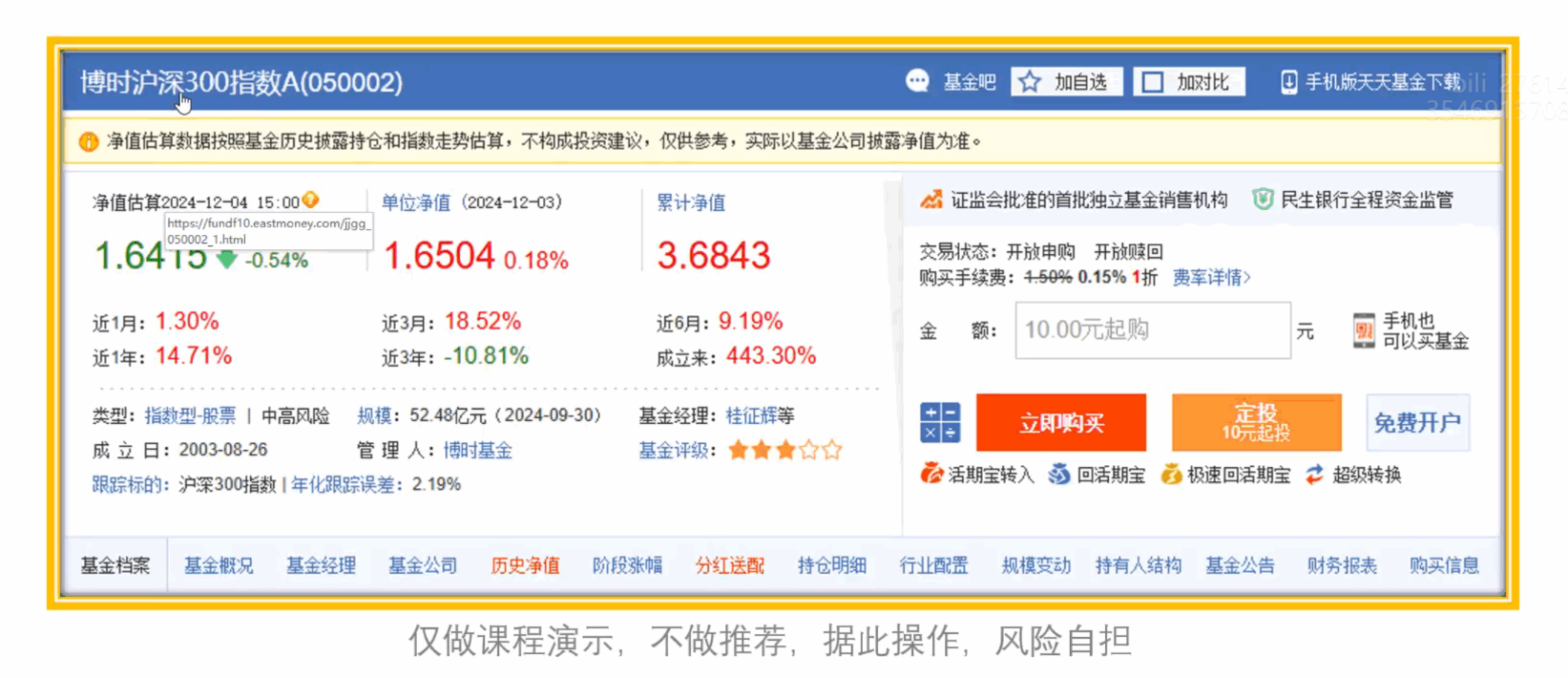The image size is (1568, 678).
Task: Click the 免费开户 button
Action: pos(1417,423)
